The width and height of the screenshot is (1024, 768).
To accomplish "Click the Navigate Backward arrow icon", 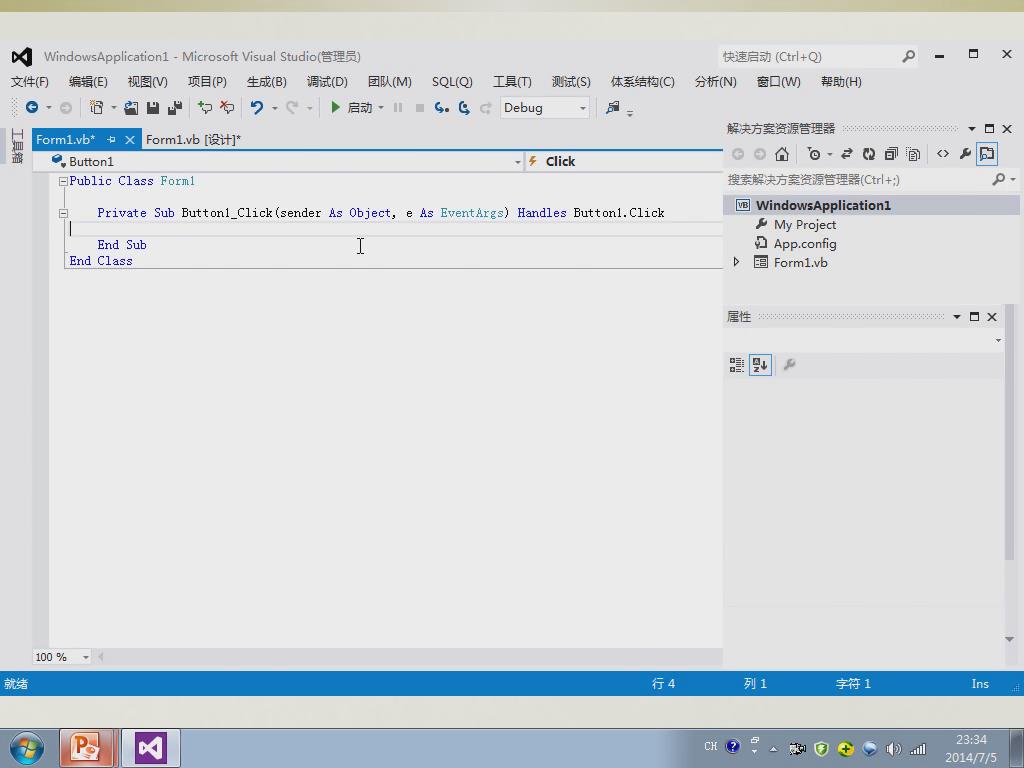I will pos(31,107).
